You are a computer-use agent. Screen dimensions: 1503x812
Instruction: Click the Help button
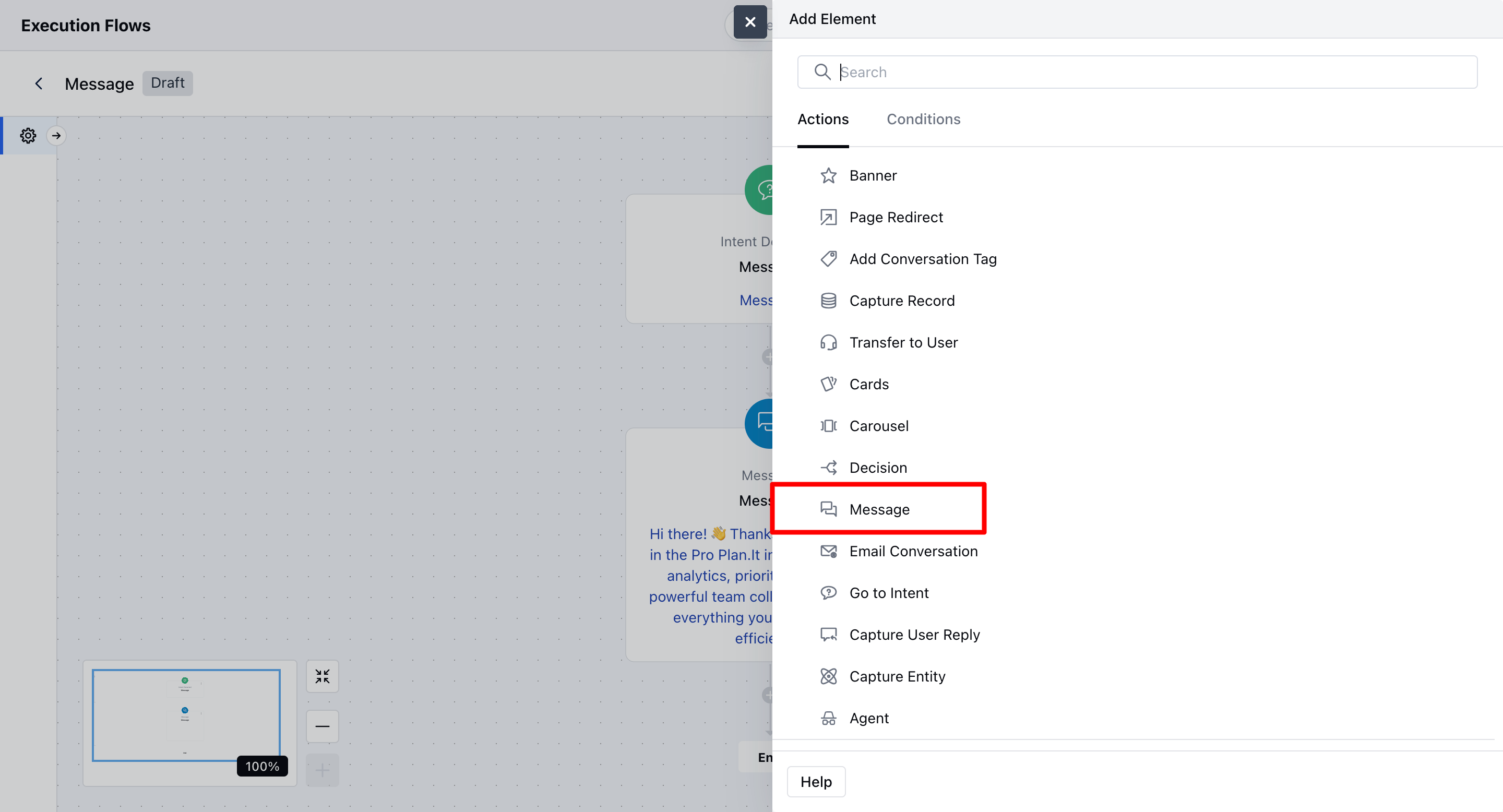click(x=816, y=782)
